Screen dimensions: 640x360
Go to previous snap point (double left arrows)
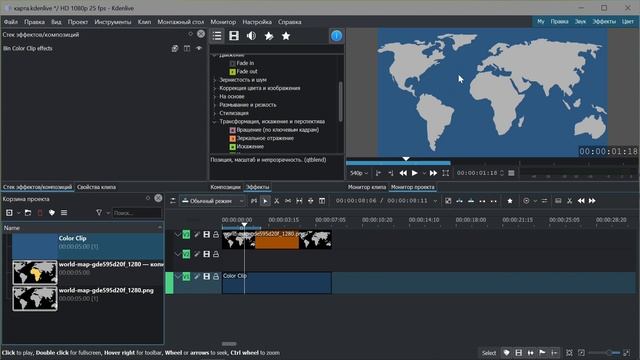pos(581,201)
